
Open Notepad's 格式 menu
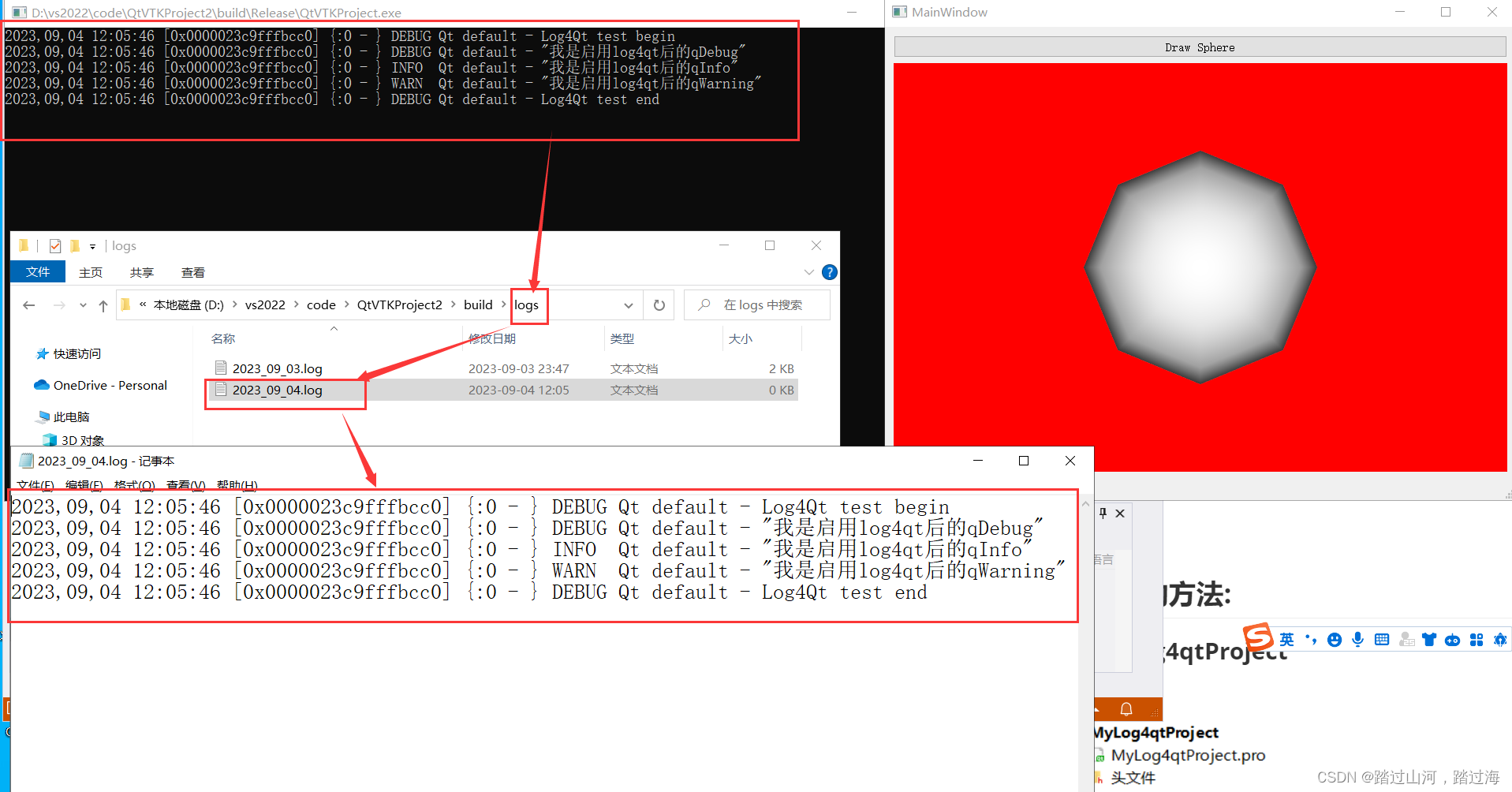[x=134, y=484]
